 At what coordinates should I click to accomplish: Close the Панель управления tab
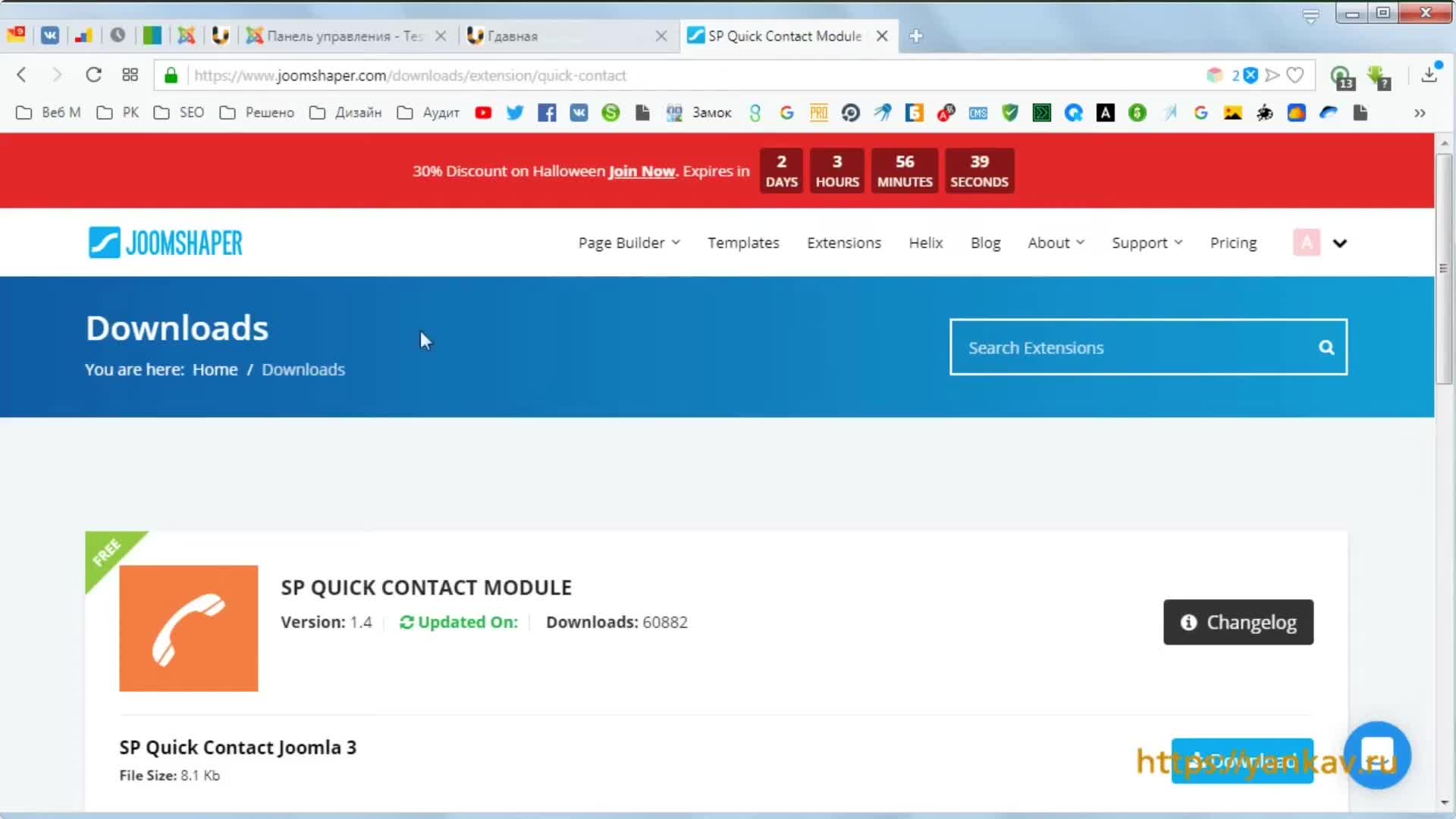[x=441, y=36]
